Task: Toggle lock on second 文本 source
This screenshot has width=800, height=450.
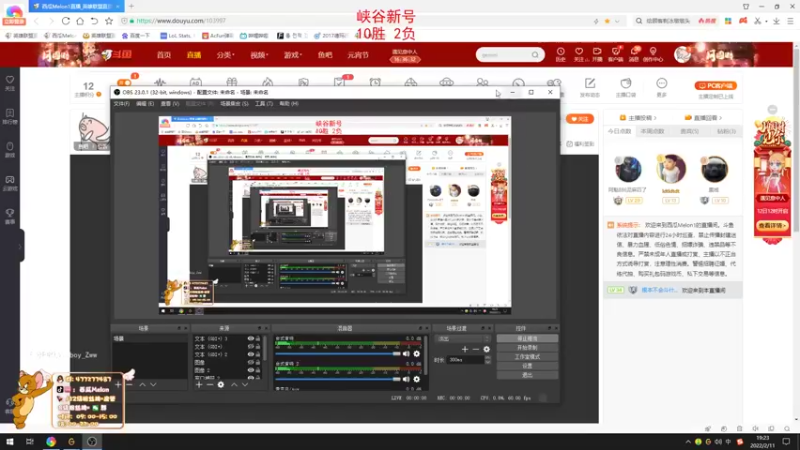Action: (258, 346)
